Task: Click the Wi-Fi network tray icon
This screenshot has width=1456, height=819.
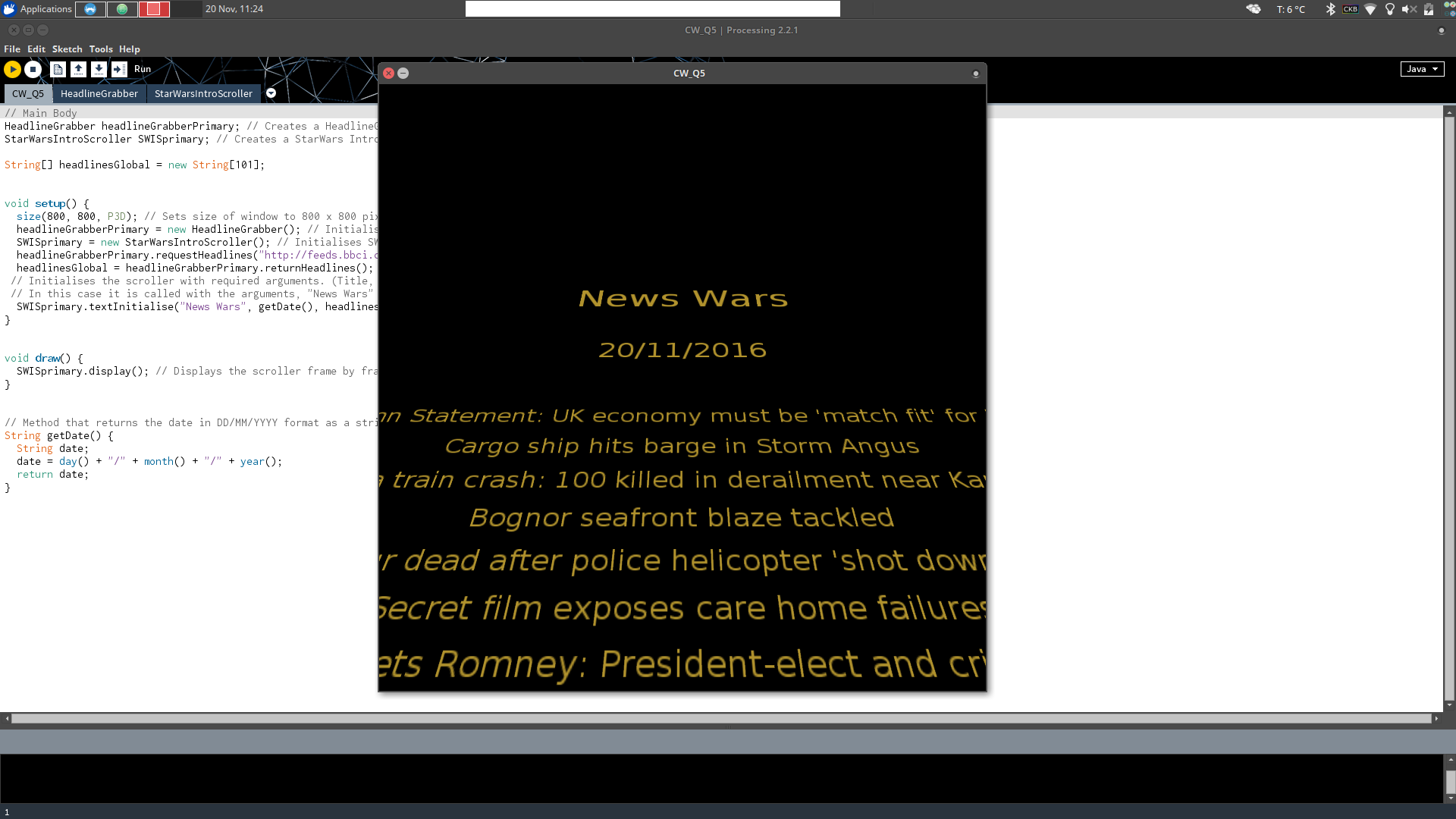Action: [1370, 9]
